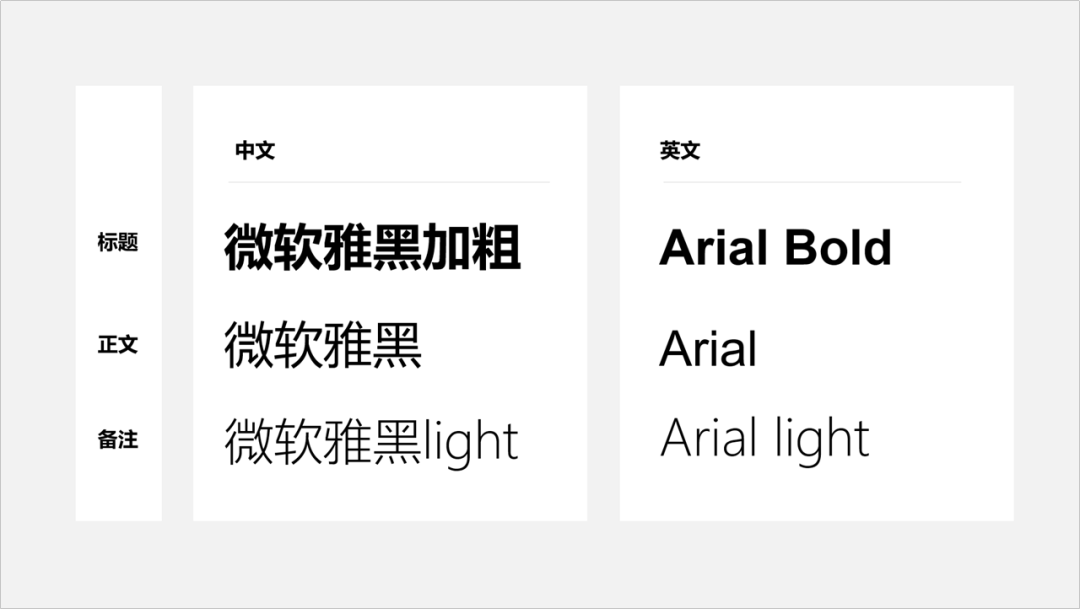Screen dimensions: 1080x609
Task: Click the Latin word light after 微软雅黑
Action: tap(471, 442)
